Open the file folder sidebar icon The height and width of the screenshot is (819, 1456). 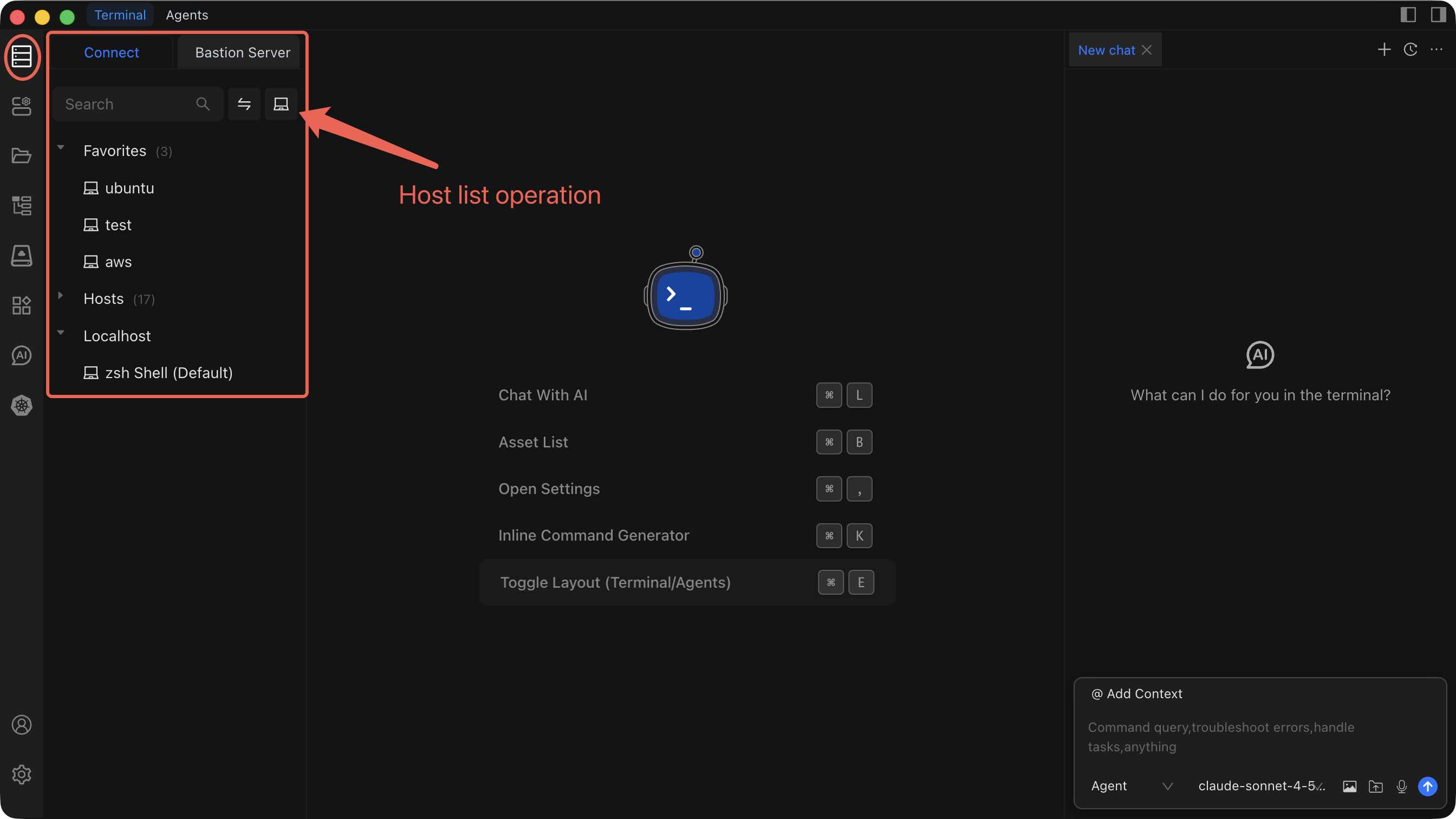[22, 155]
